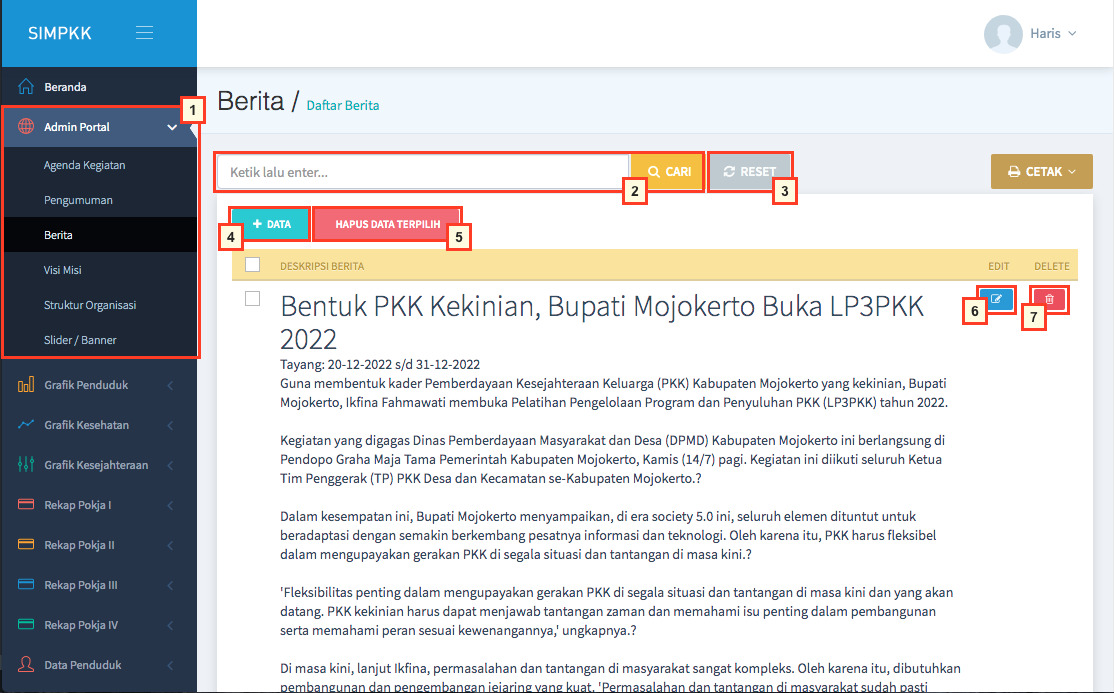Viewport: 1114px width, 693px height.
Task: Open the Daftar Berita breadcrumb link
Action: tap(342, 105)
